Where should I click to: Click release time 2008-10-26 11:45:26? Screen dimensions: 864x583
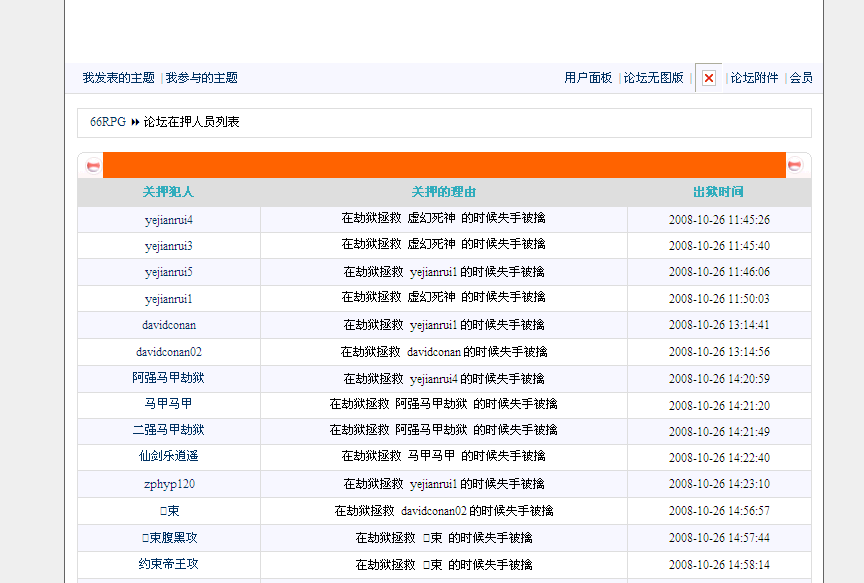[719, 219]
